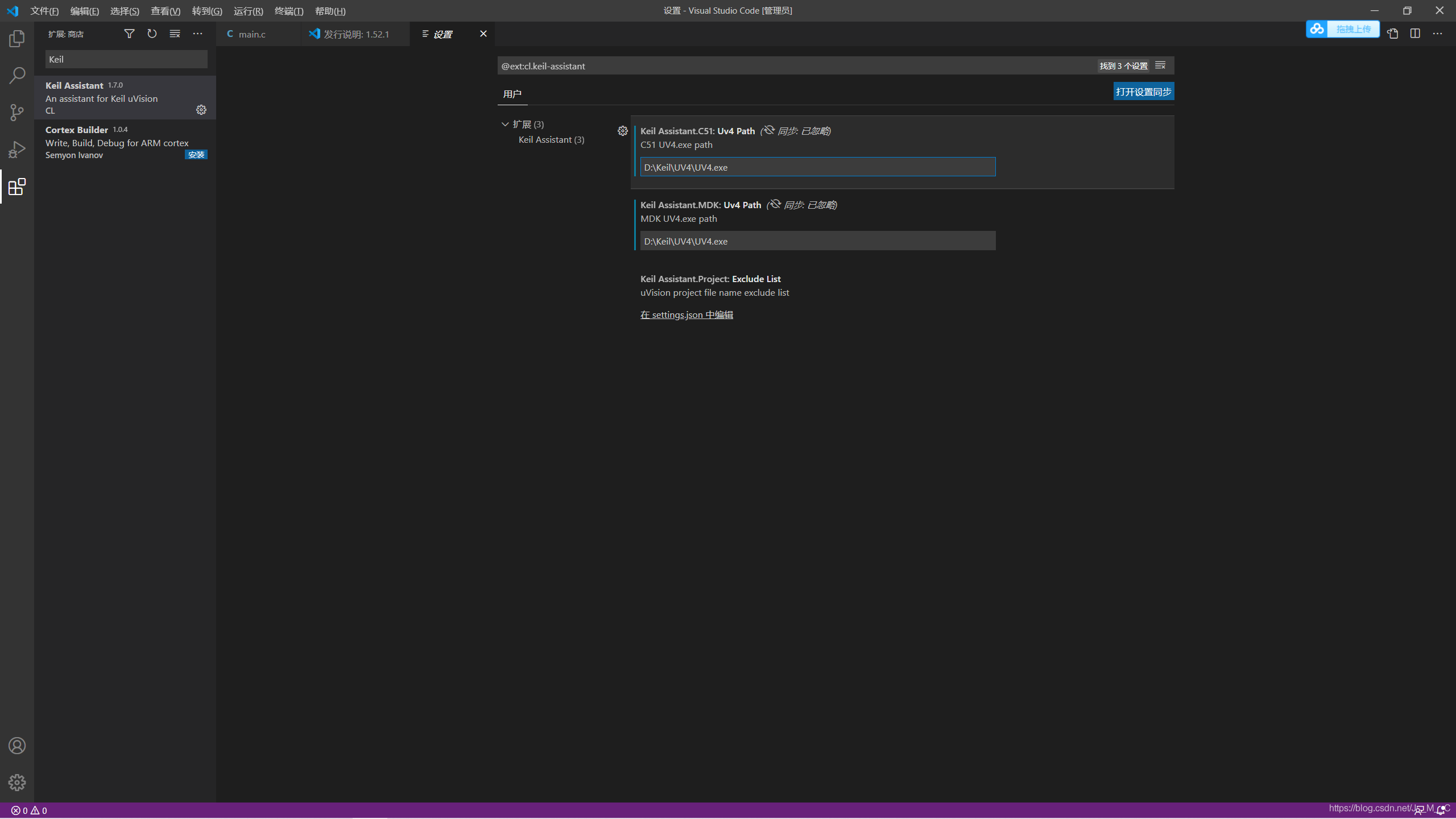Image resolution: width=1456 pixels, height=819 pixels.
Task: Open the Manage gear in activity bar
Action: click(x=17, y=783)
